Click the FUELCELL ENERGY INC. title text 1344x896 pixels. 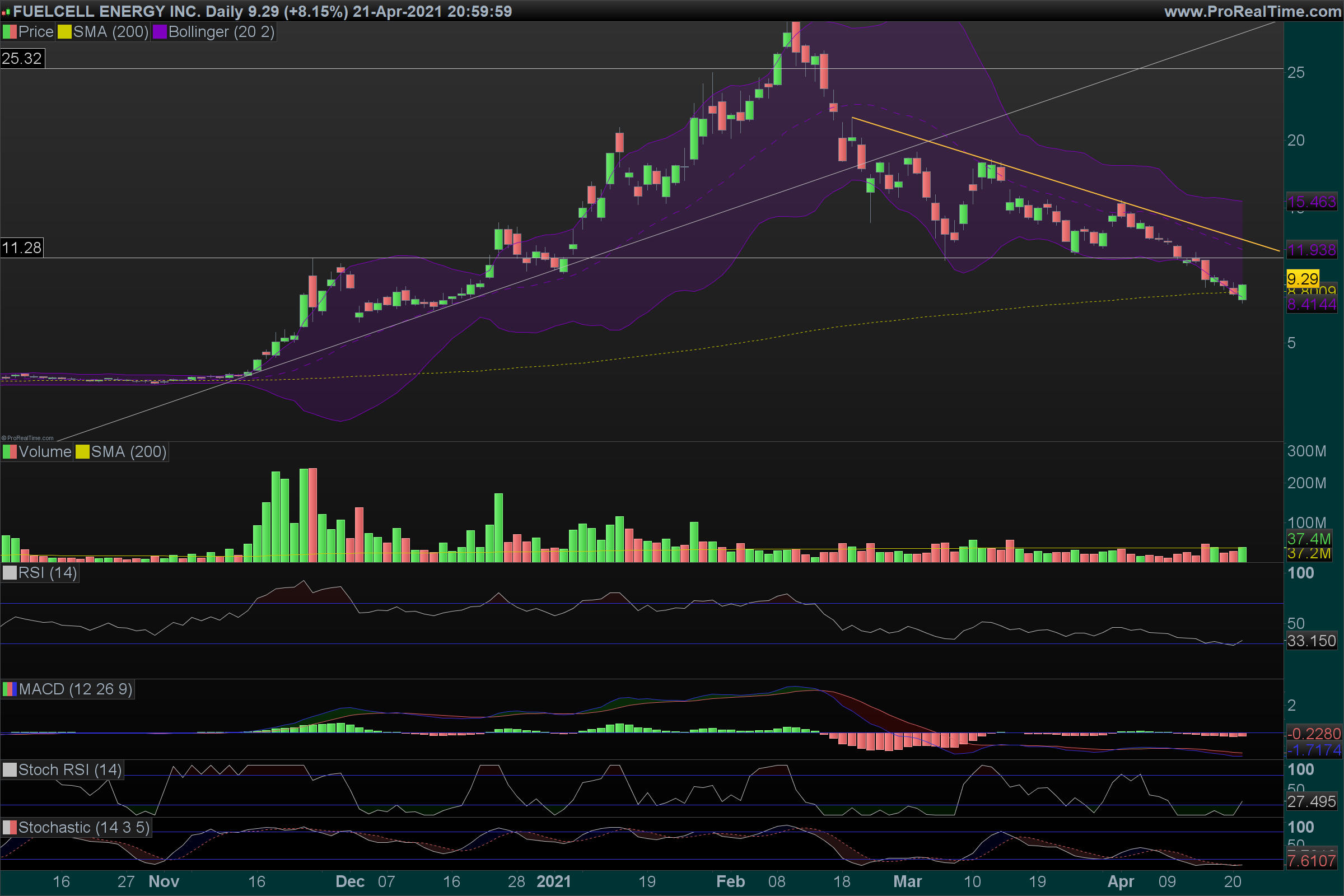[107, 11]
